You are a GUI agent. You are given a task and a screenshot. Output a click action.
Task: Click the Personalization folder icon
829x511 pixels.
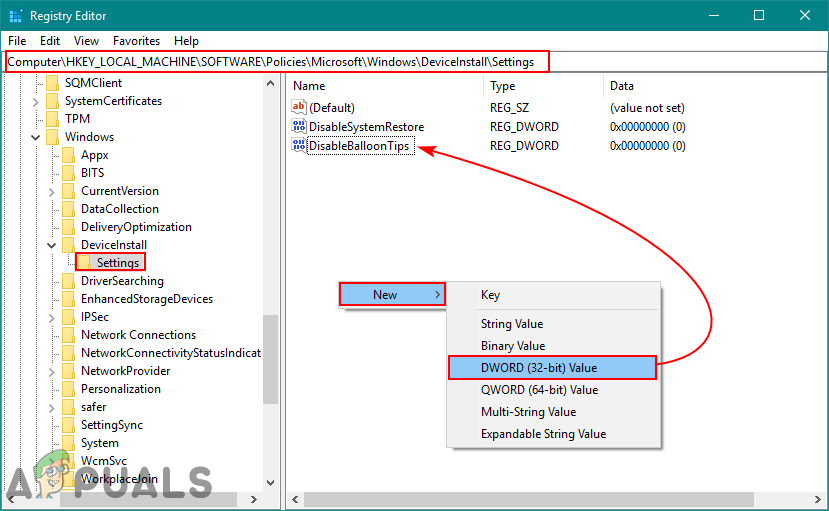pos(68,388)
